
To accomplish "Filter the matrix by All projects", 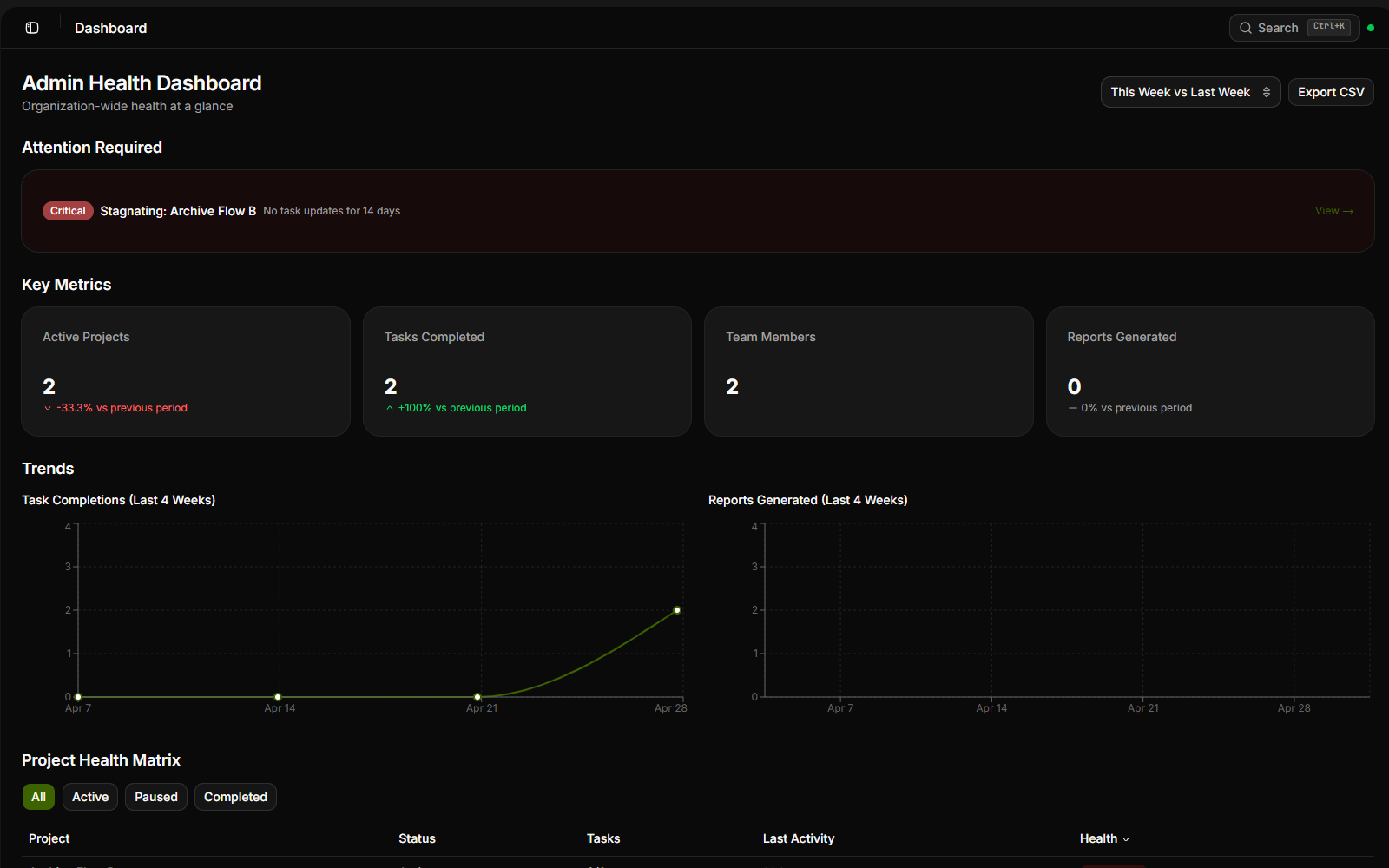I will 38,797.
